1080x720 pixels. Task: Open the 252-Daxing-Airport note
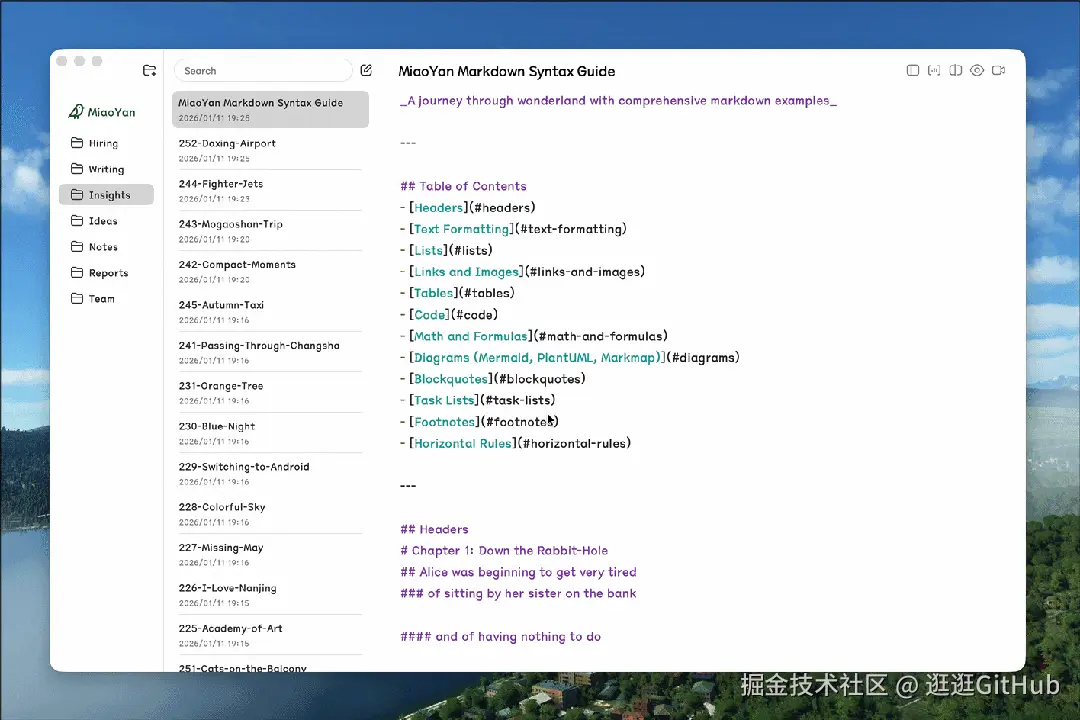pos(270,150)
